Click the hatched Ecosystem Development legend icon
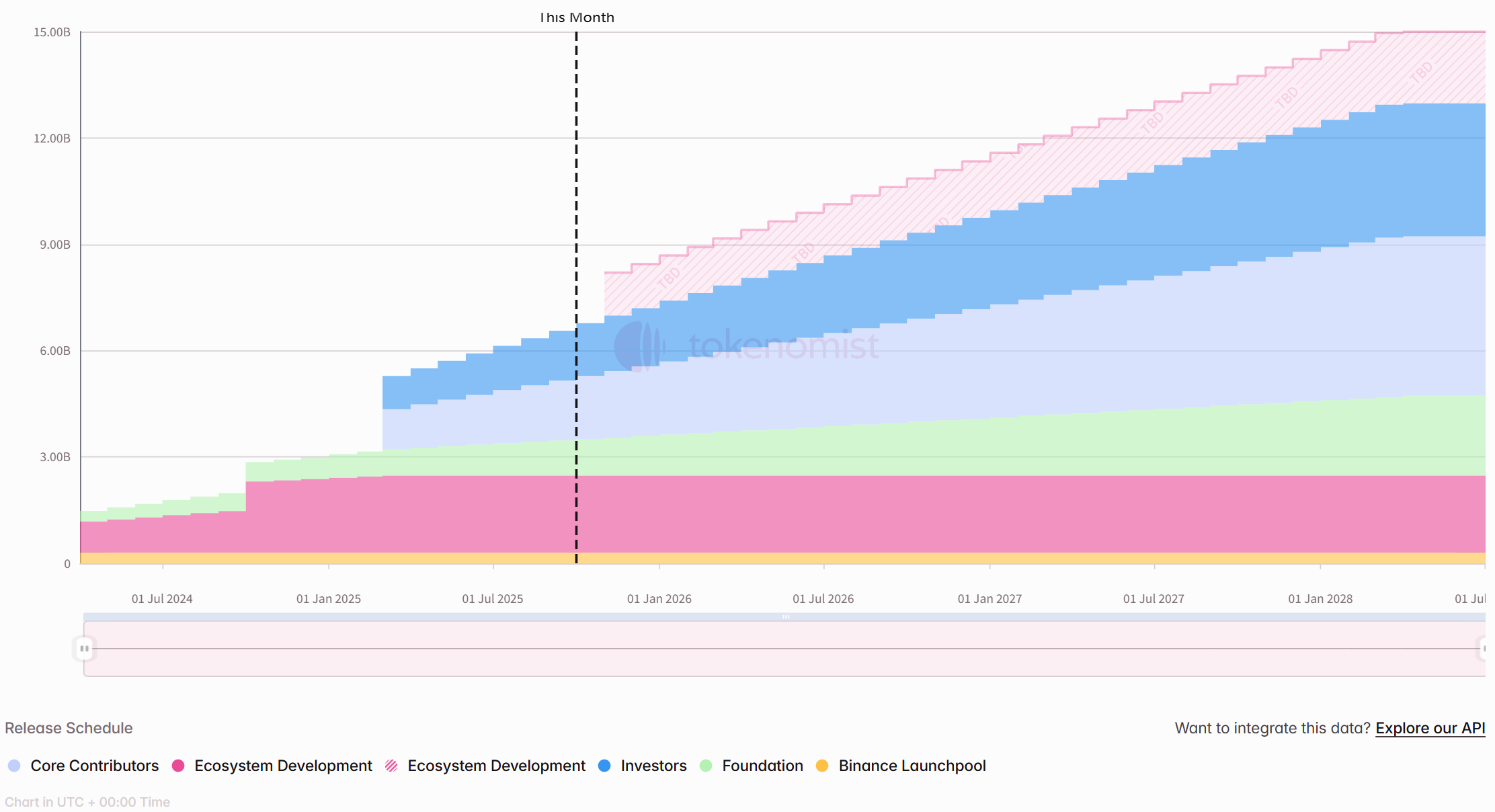The width and height of the screenshot is (1495, 812). click(x=393, y=766)
